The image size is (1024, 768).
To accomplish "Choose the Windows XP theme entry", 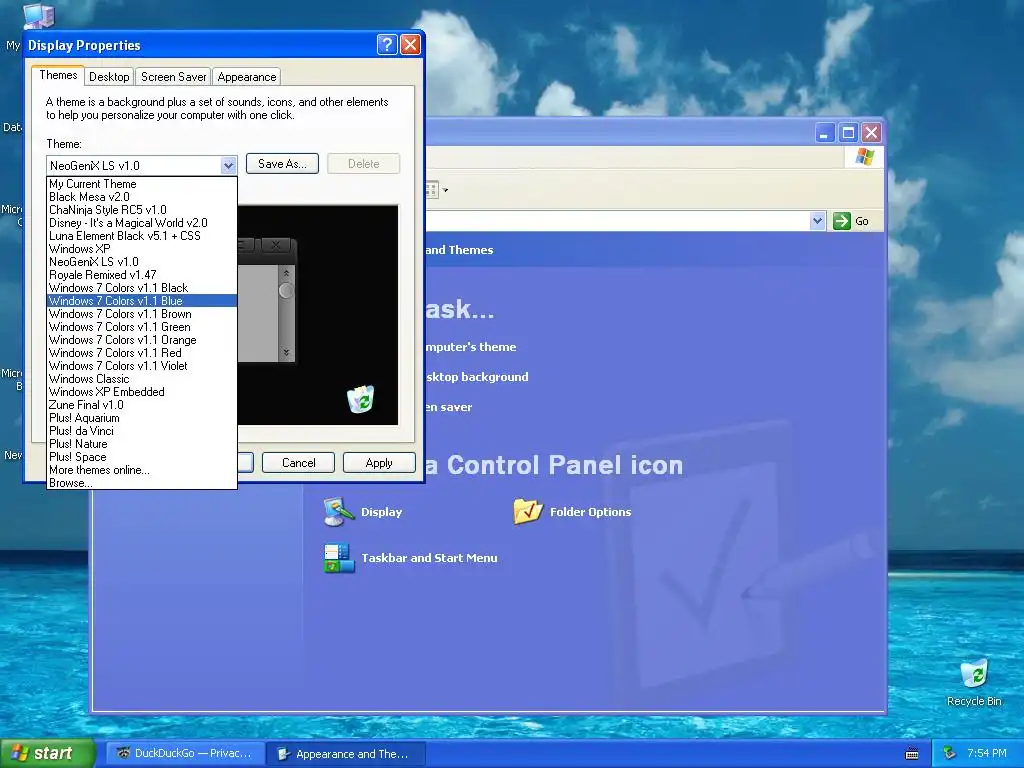I will [x=142, y=249].
